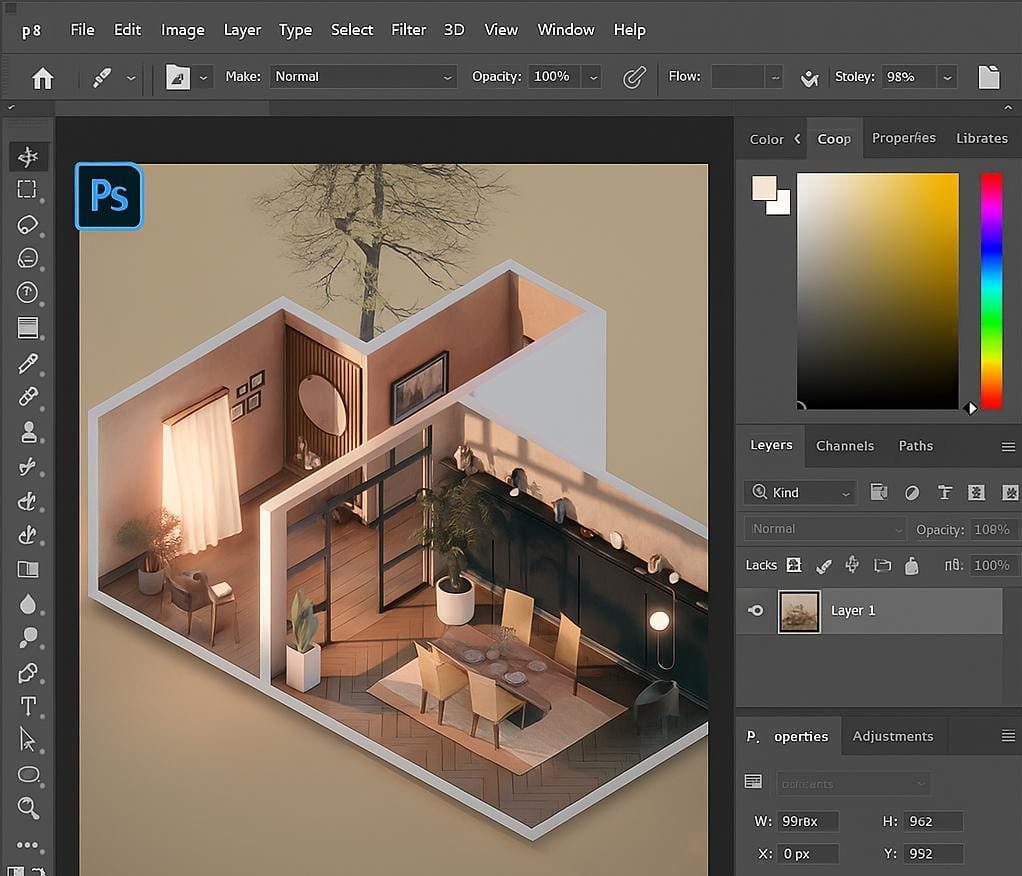Screen dimensions: 1022x876
Task: Select the Type tool
Action: click(x=28, y=706)
